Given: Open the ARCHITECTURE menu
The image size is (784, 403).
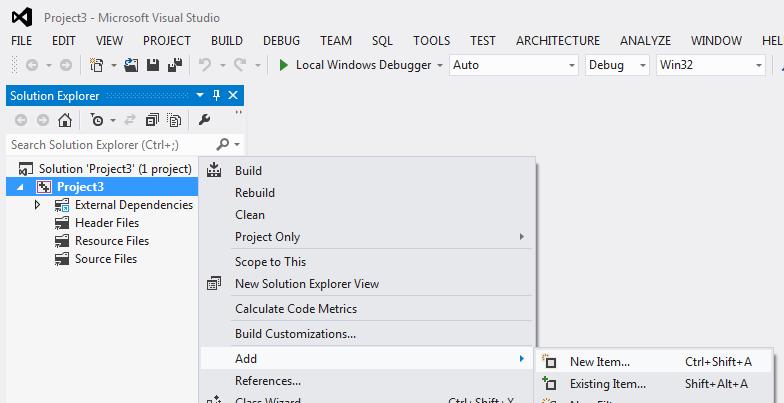Looking at the screenshot, I should click(x=558, y=40).
